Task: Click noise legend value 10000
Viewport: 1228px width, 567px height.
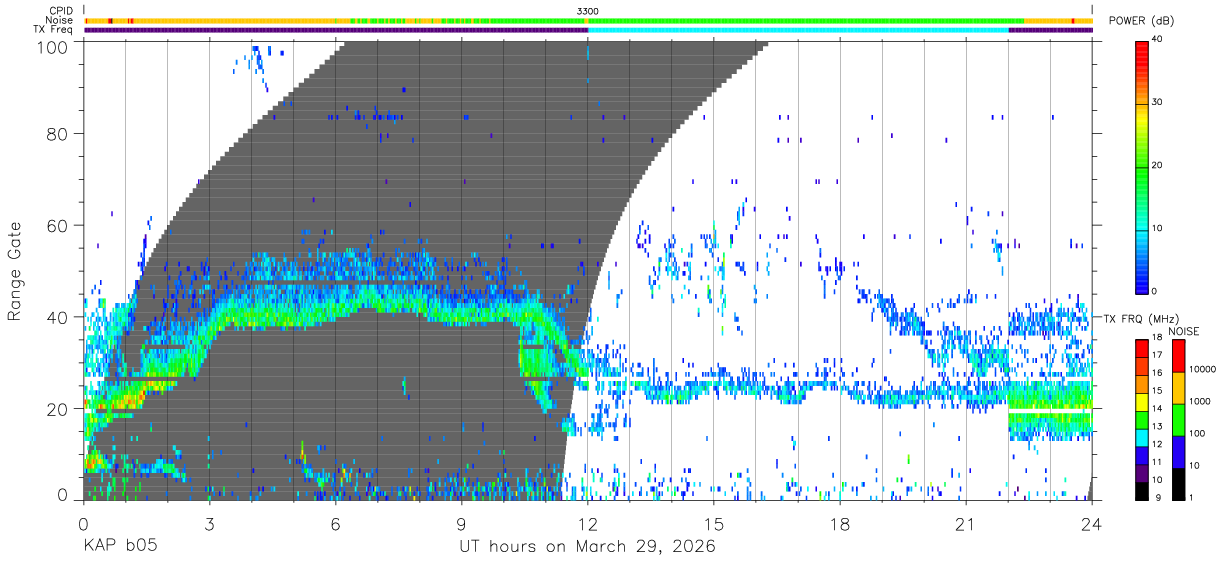Action: pos(1204,370)
